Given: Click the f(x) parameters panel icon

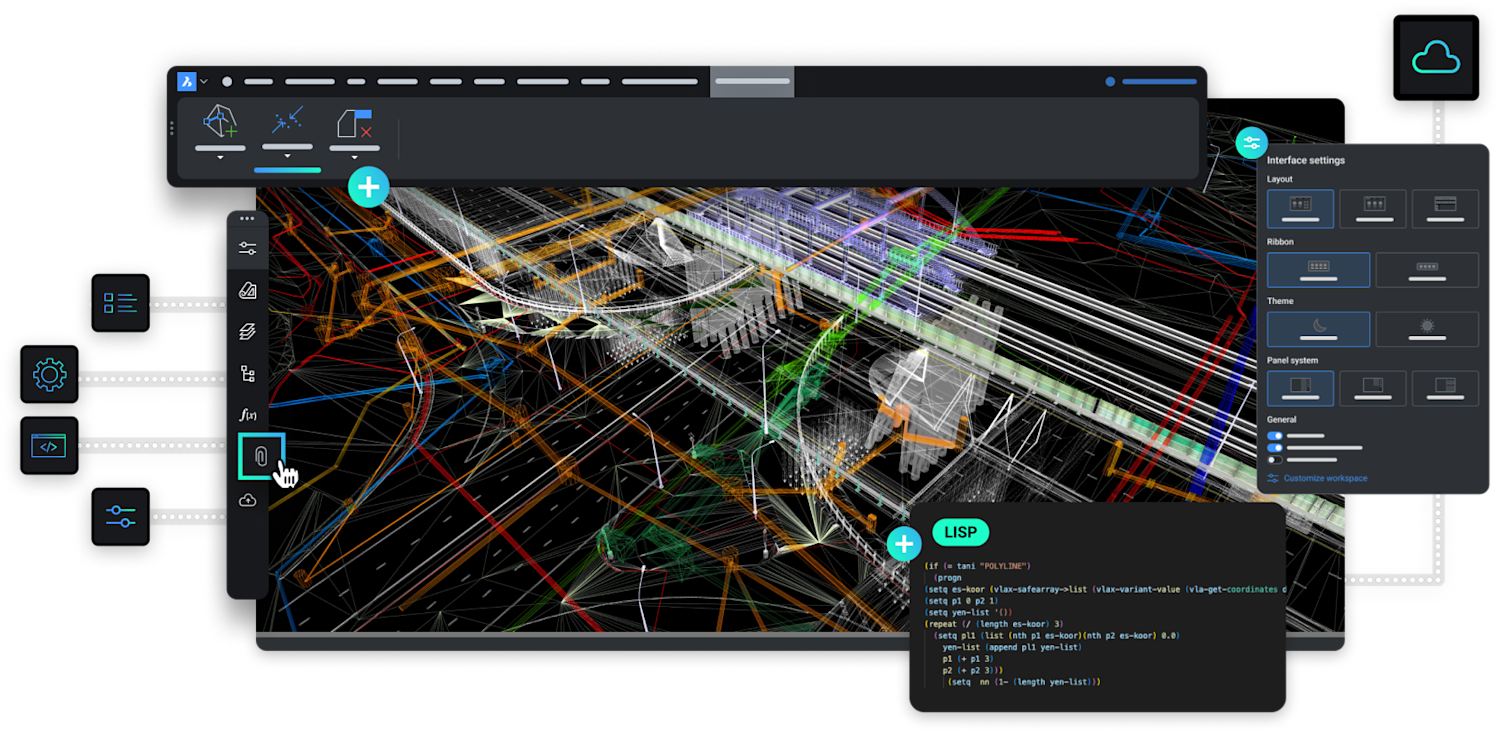Looking at the screenshot, I should pos(247,415).
